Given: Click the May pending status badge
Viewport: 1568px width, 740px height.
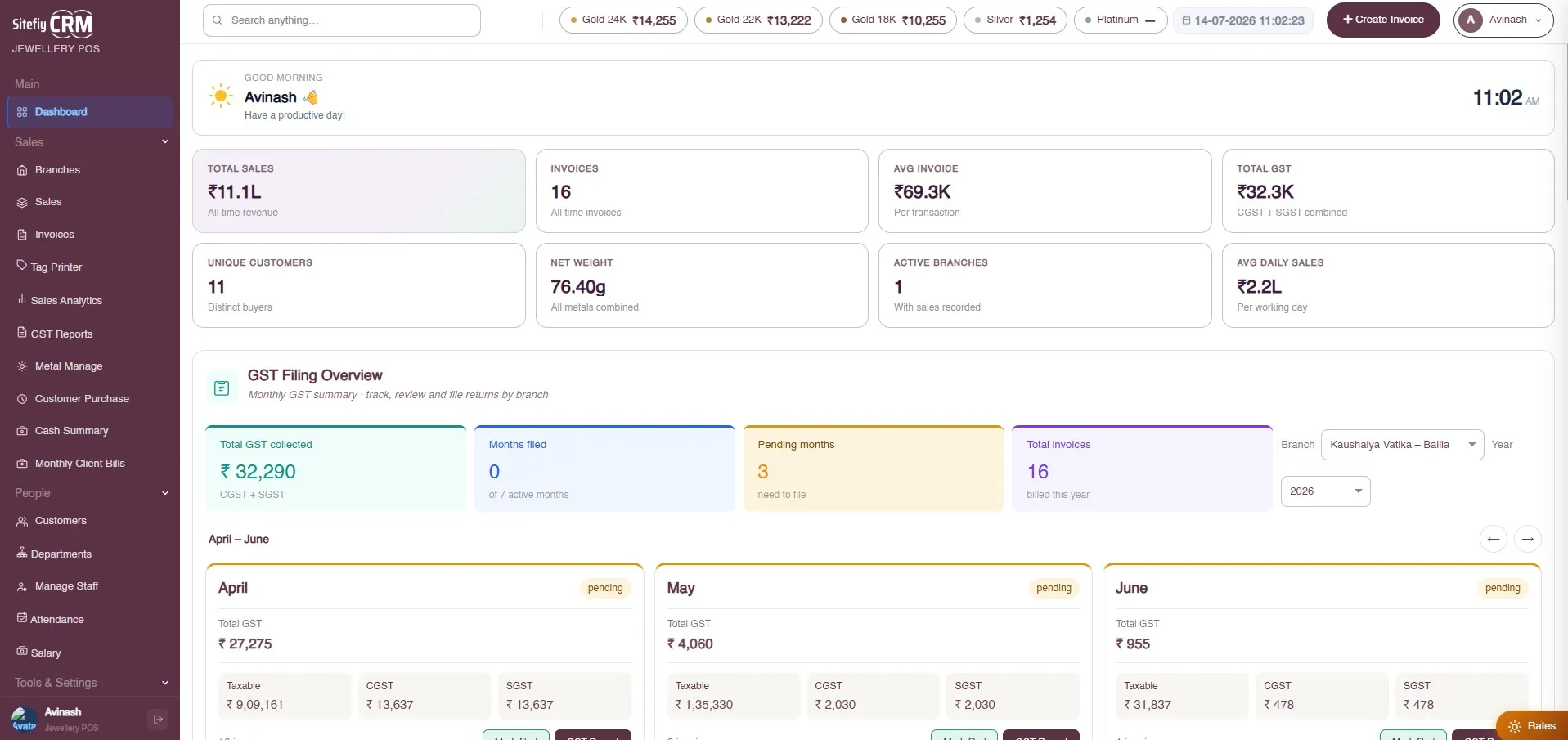Looking at the screenshot, I should click(x=1054, y=588).
